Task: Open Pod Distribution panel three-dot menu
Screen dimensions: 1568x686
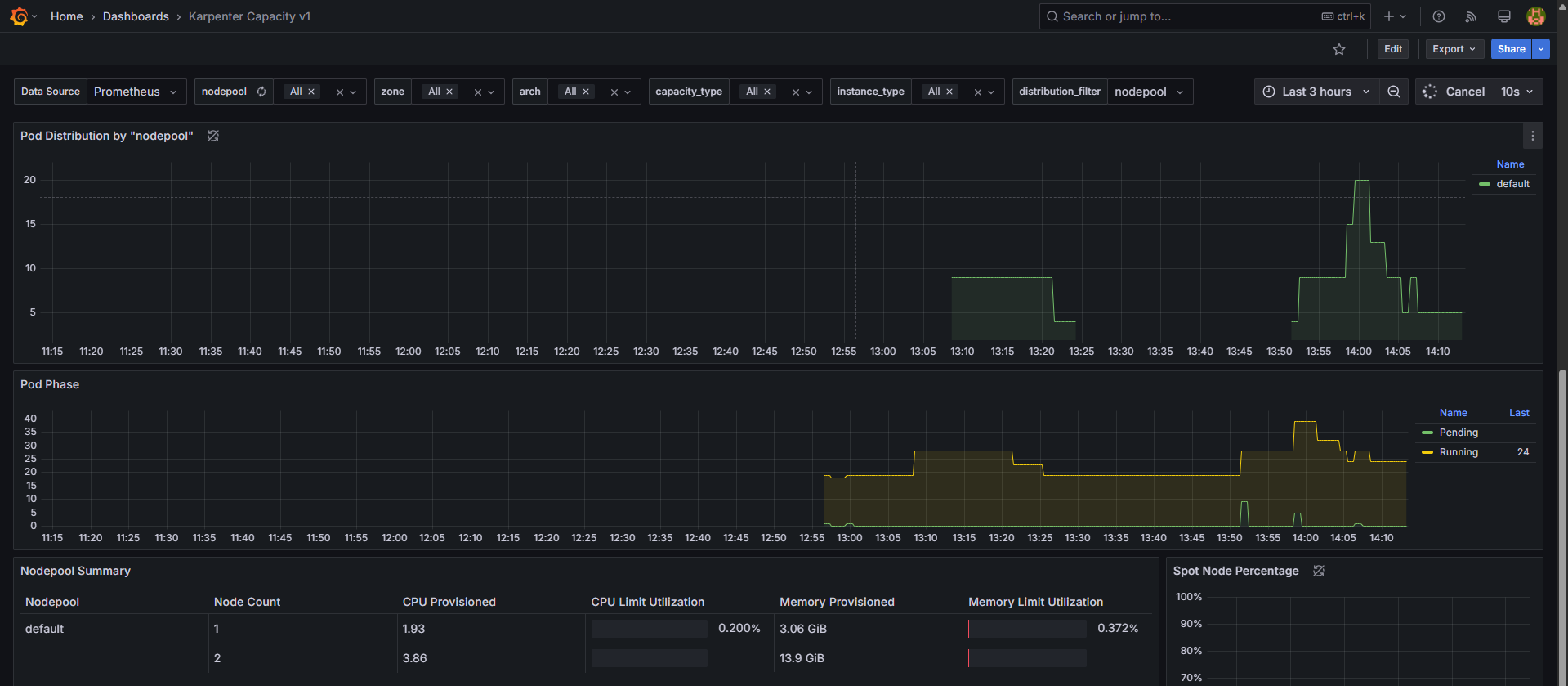Action: pos(1533,137)
